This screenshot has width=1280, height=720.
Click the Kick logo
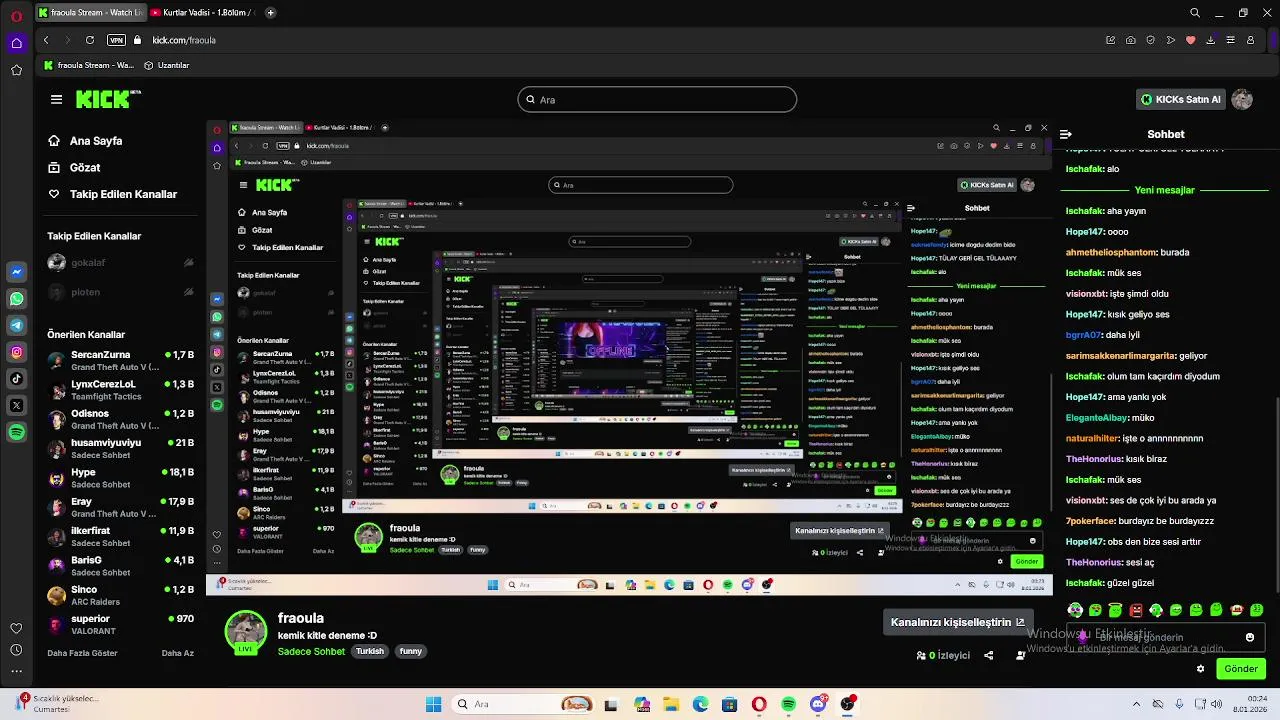click(107, 99)
